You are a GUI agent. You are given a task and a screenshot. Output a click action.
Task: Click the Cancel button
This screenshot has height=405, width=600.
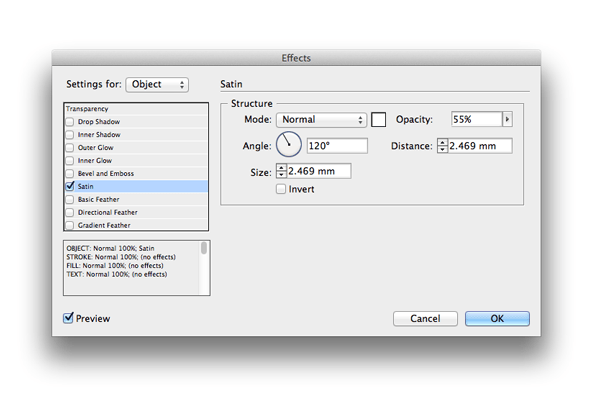point(425,318)
